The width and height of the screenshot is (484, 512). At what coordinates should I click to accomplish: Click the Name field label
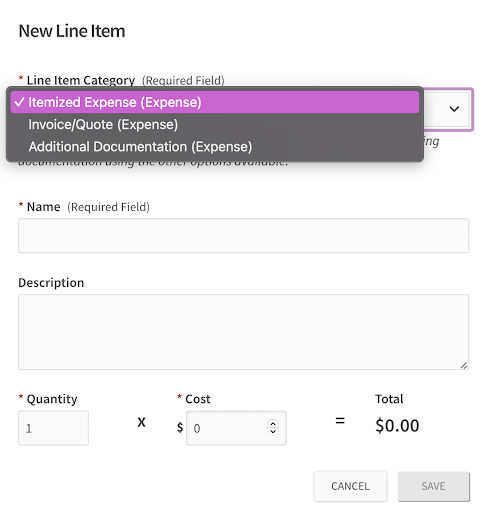point(44,207)
